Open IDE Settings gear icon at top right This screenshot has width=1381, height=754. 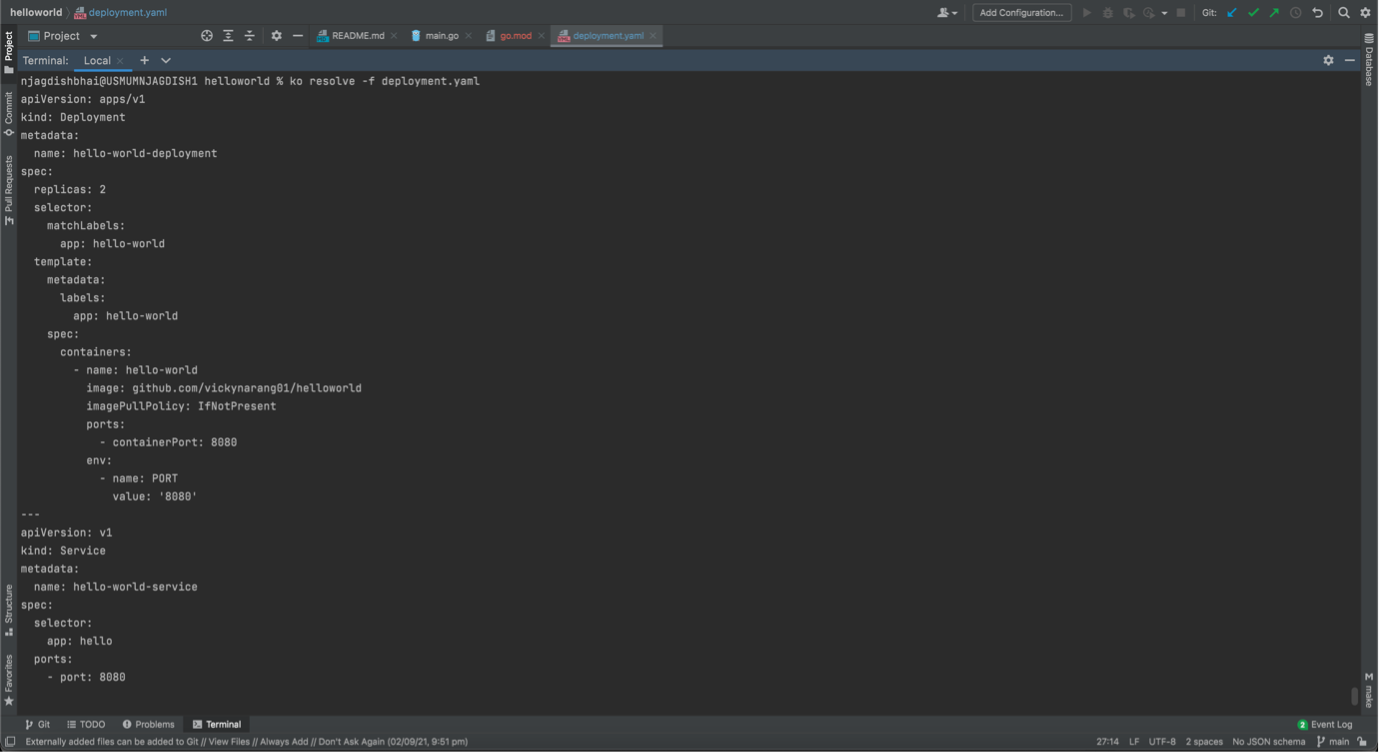click(1366, 13)
